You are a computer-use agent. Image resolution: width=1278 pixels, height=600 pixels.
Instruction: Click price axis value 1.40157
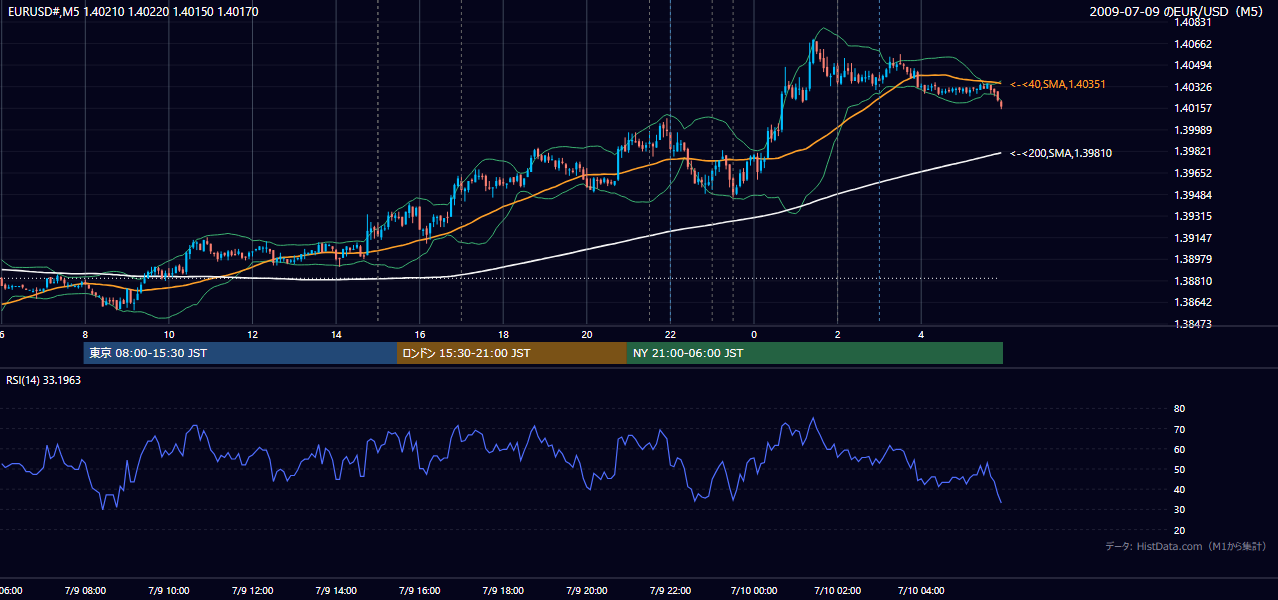click(1192, 108)
